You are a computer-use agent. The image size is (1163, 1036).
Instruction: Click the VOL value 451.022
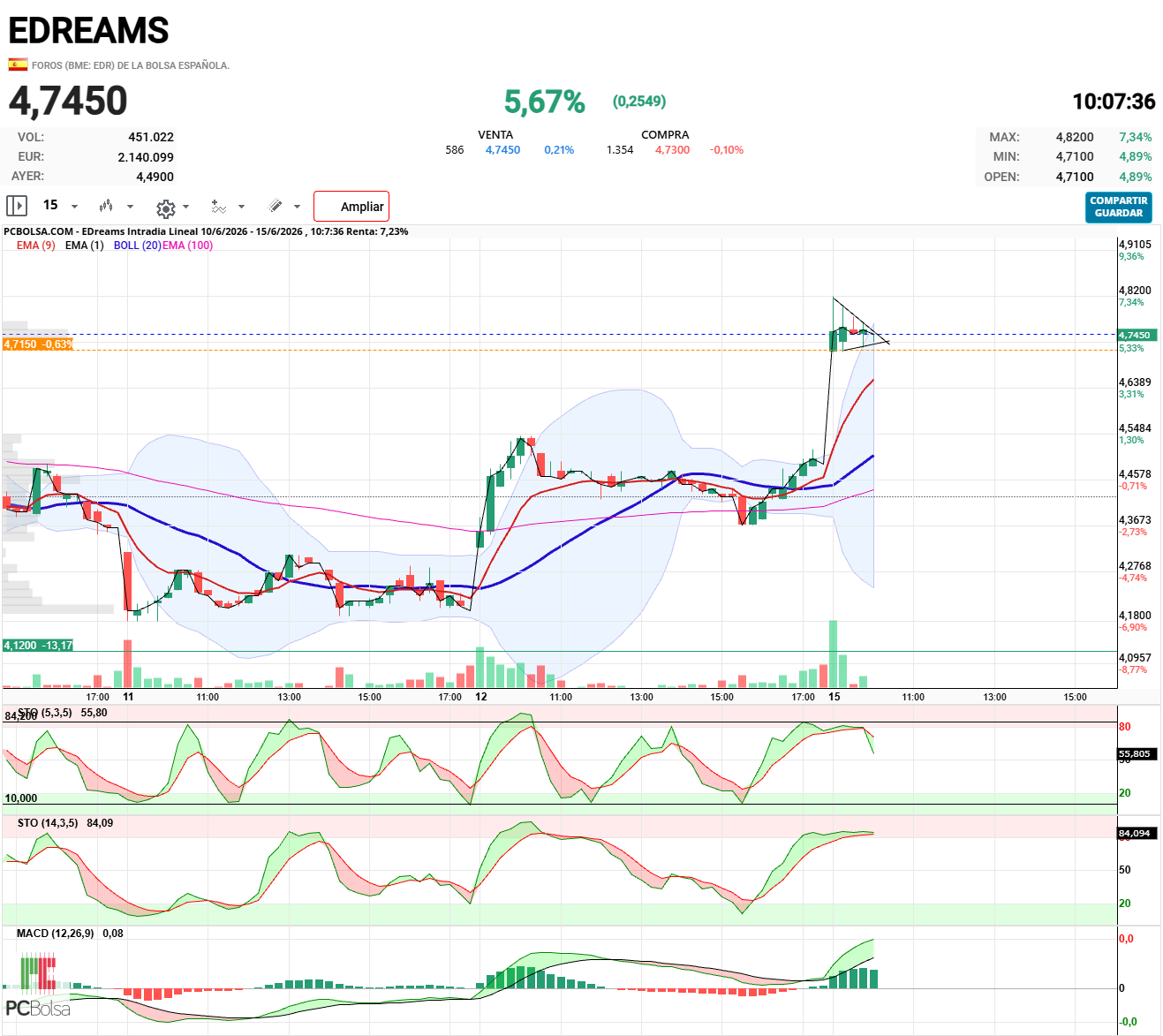pos(151,137)
